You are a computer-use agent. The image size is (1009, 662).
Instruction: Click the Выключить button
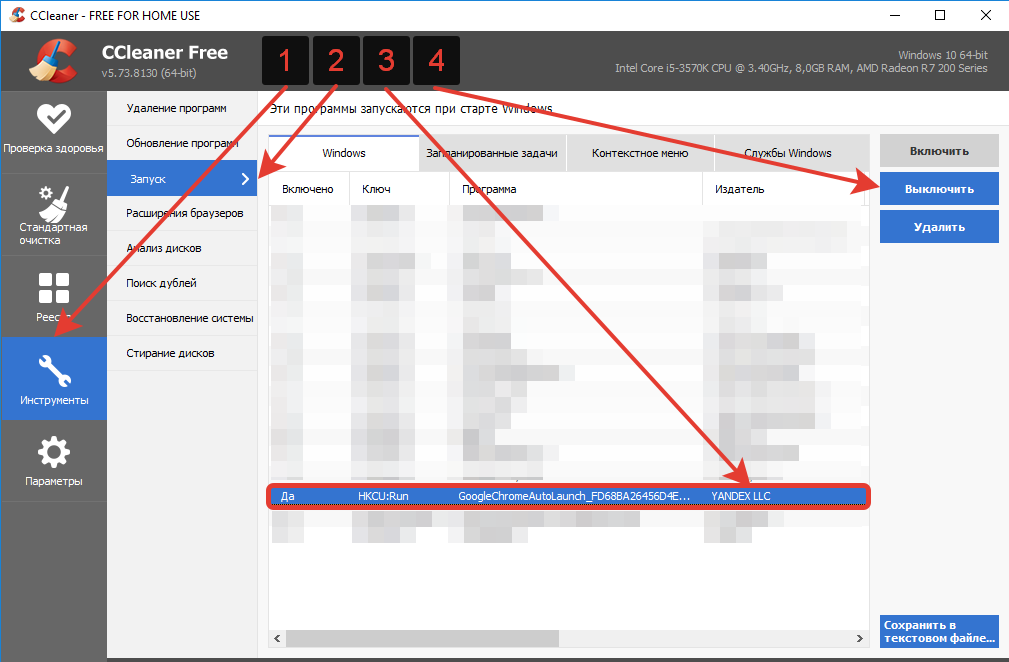(939, 188)
